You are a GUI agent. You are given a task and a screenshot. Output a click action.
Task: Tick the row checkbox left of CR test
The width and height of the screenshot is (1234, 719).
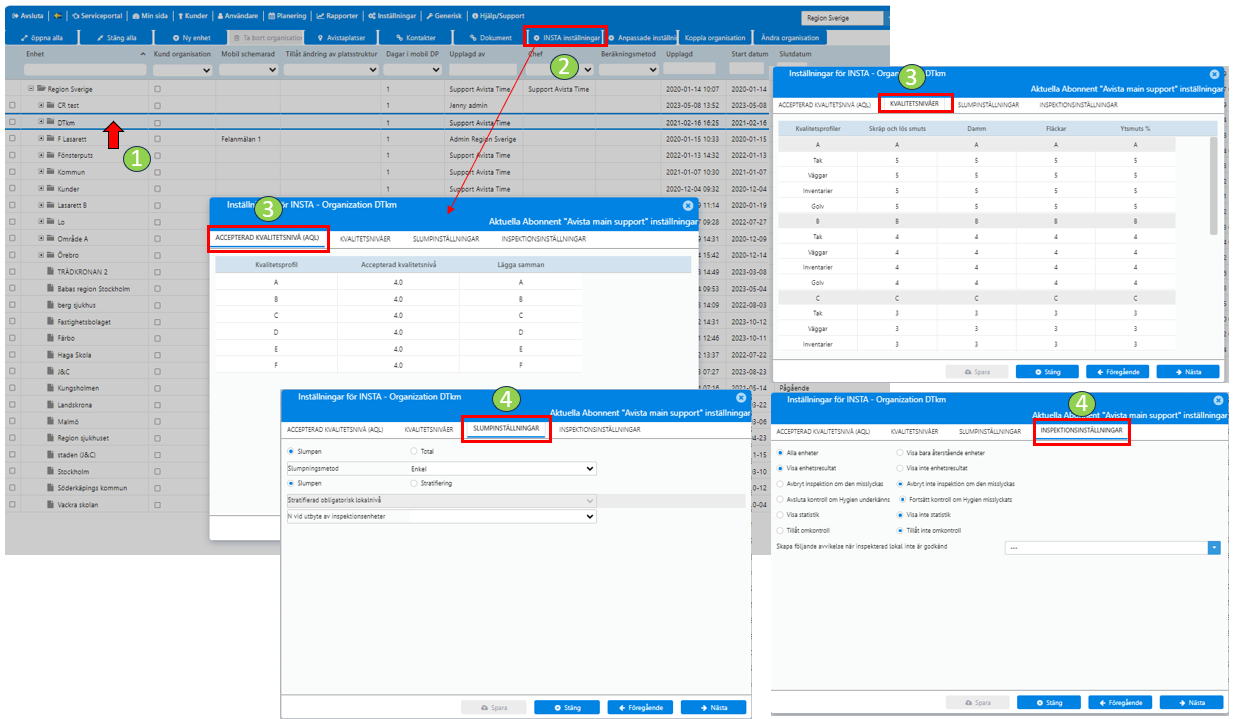click(x=12, y=105)
